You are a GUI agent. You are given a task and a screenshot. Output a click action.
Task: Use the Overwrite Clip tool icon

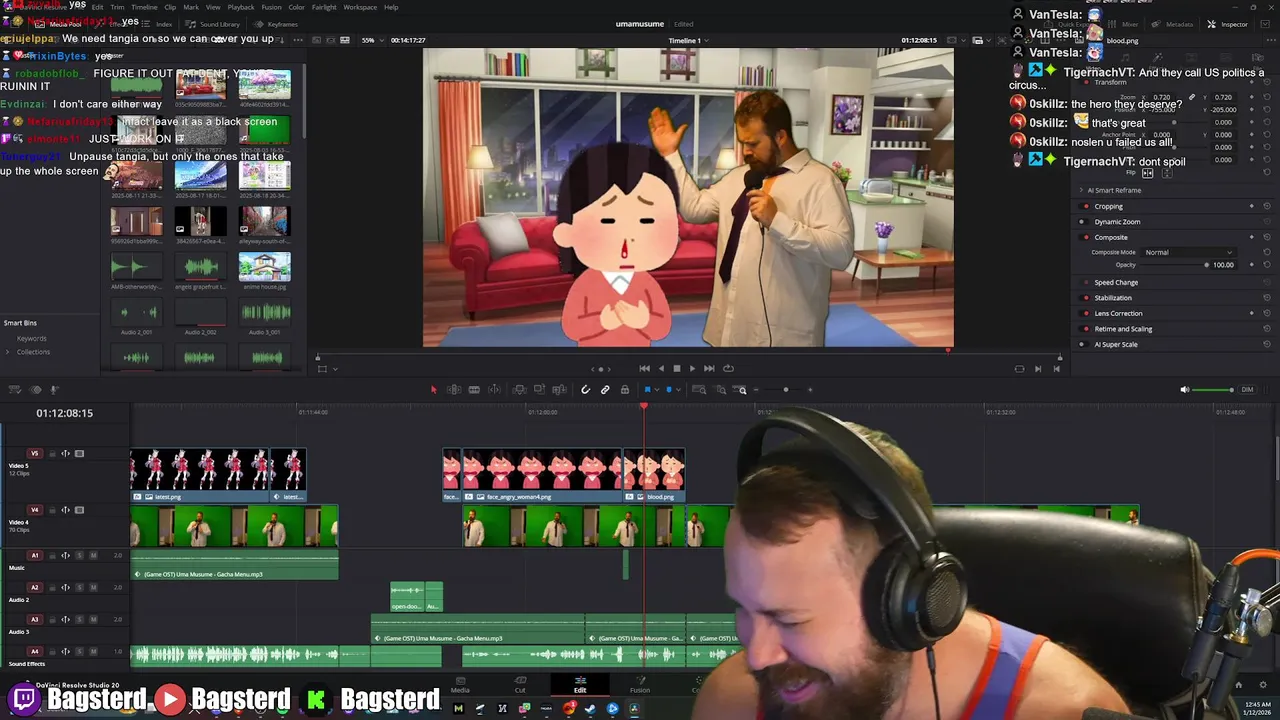[x=539, y=389]
